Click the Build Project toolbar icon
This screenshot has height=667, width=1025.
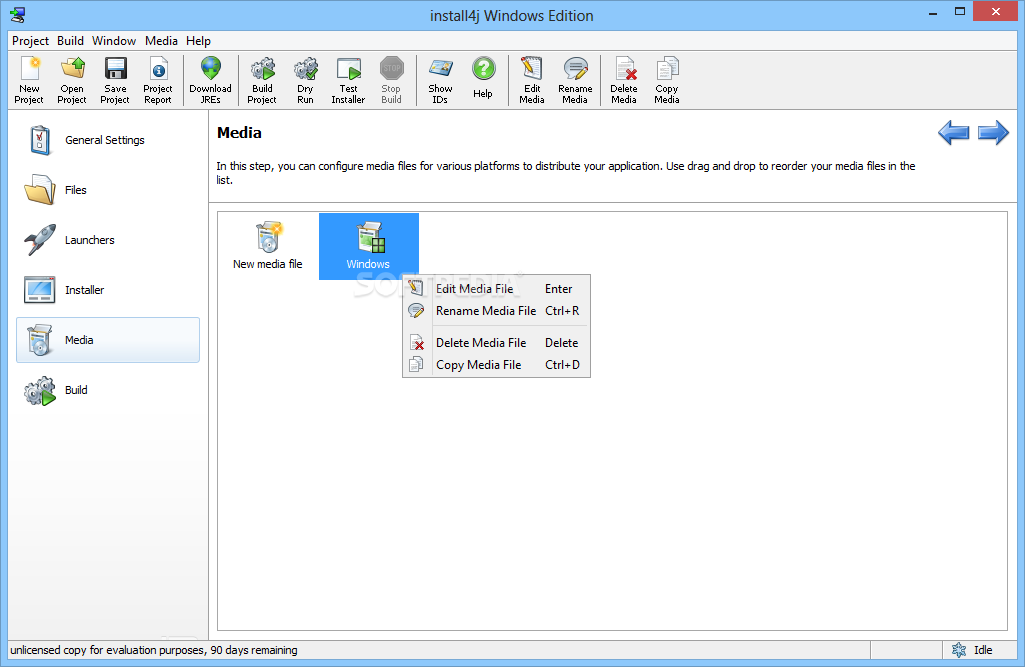pos(263,69)
